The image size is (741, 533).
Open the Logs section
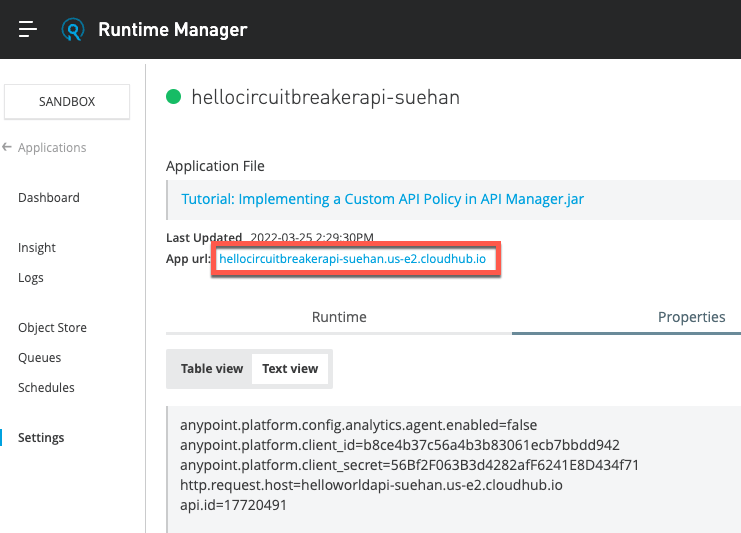point(31,277)
